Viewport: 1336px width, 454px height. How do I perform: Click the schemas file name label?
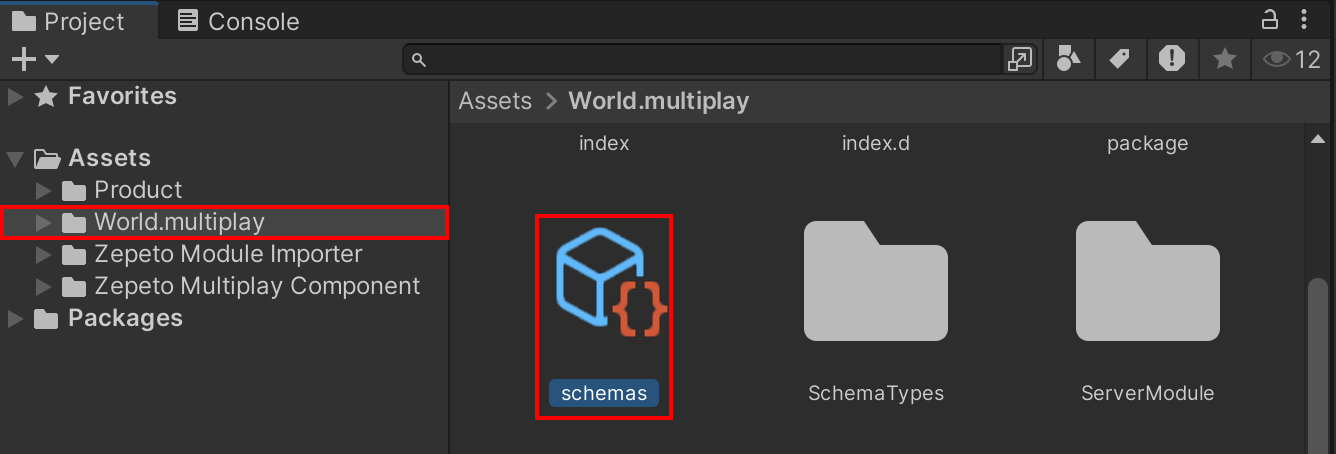pos(604,393)
